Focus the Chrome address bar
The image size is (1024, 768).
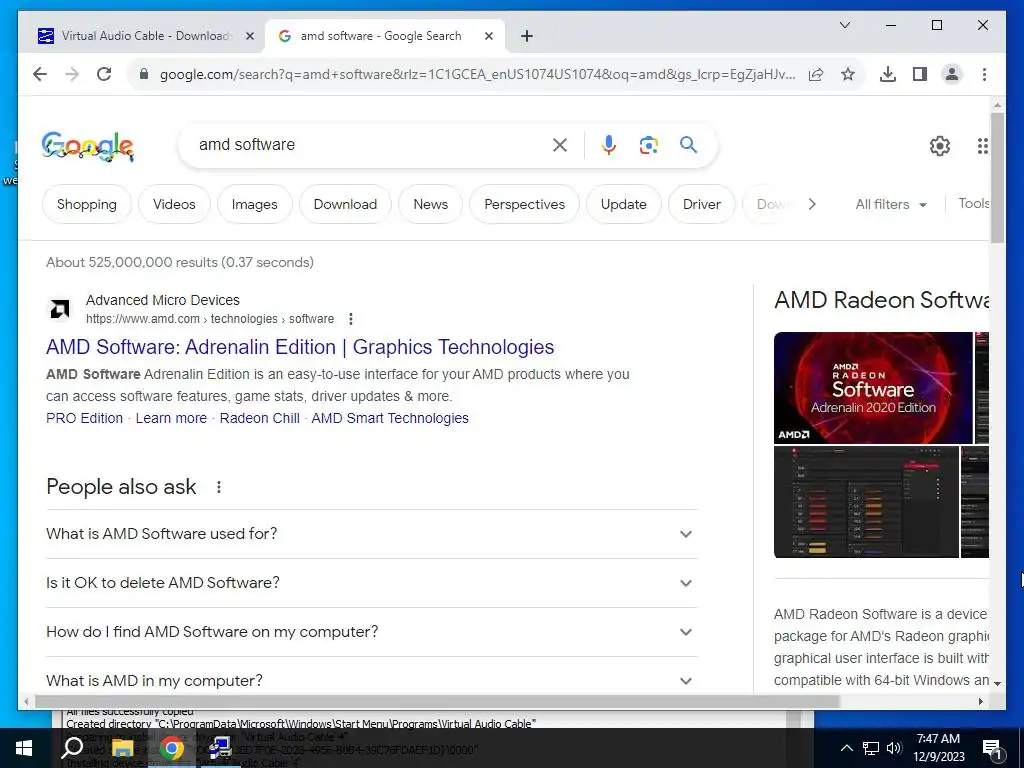pyautogui.click(x=477, y=74)
